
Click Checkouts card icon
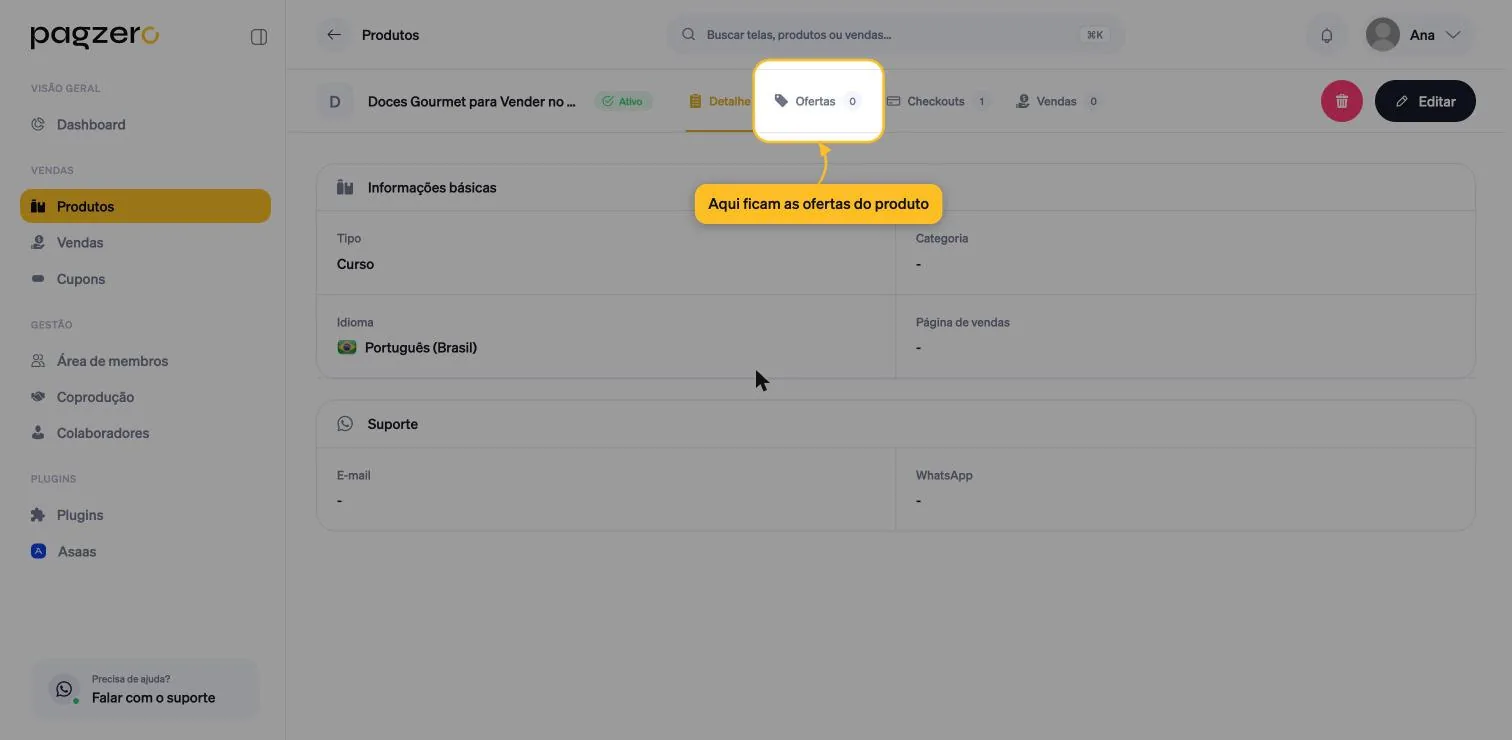click(x=894, y=101)
